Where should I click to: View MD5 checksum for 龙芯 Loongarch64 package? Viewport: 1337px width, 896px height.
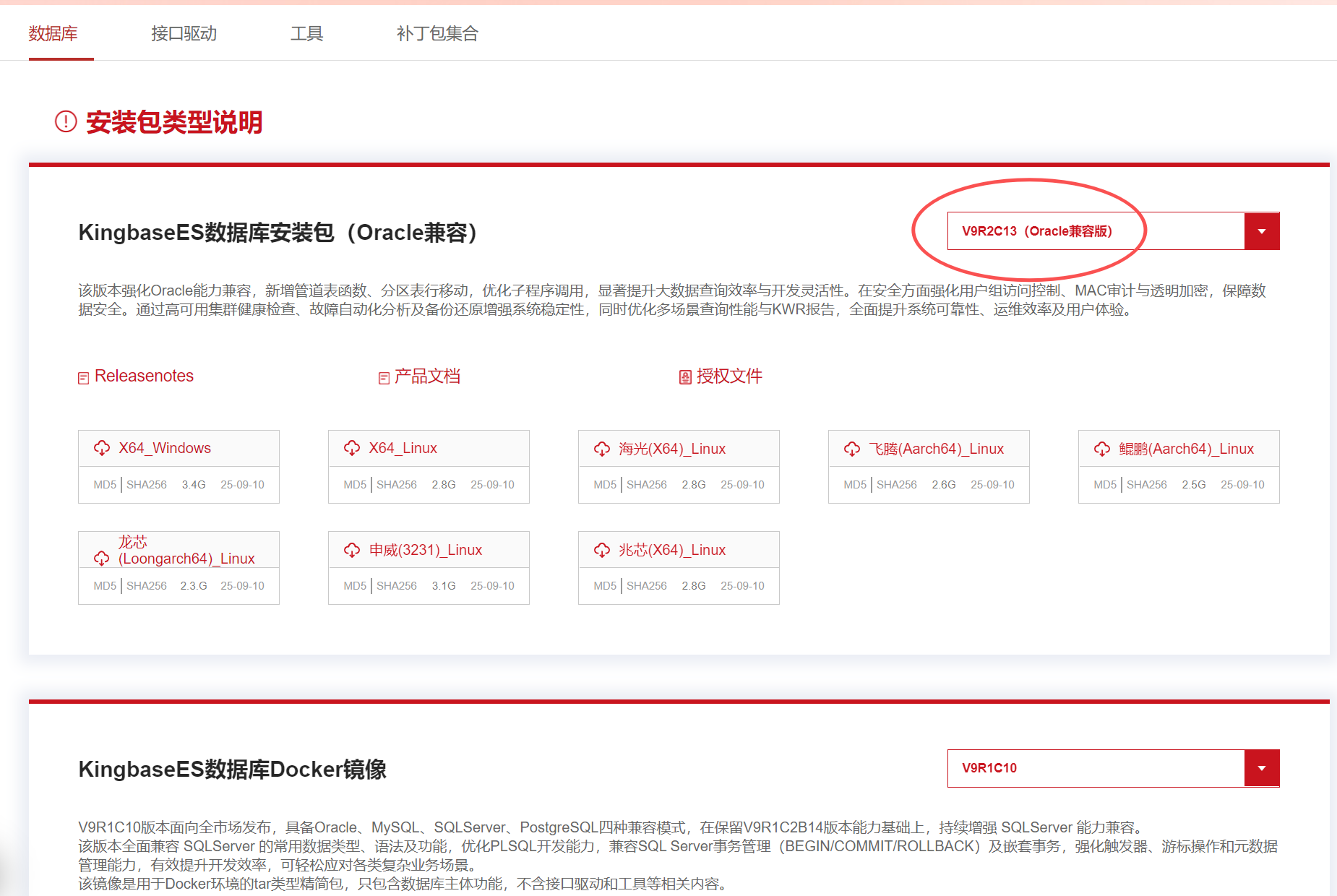click(105, 586)
